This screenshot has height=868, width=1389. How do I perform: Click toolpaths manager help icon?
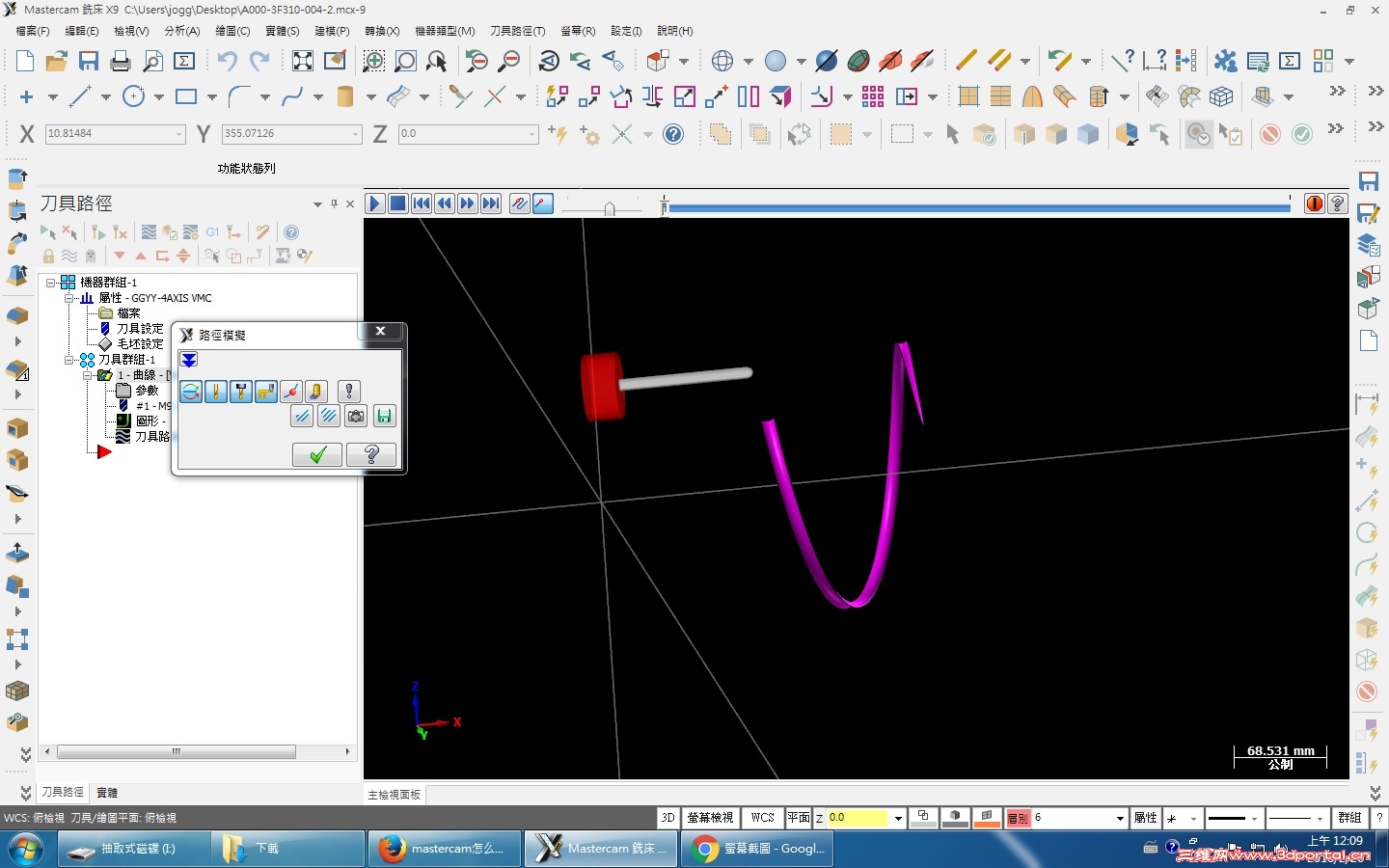291,232
